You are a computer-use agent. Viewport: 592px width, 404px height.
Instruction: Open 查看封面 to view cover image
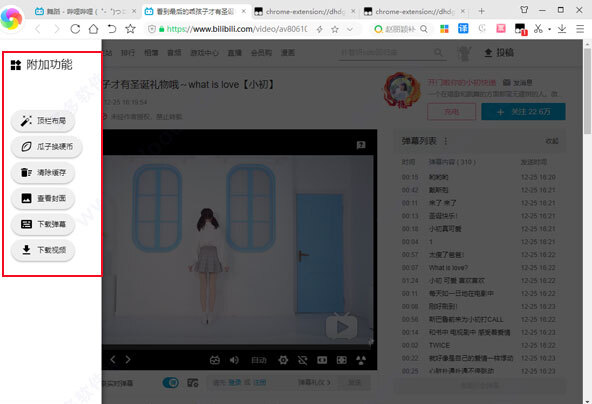point(43,199)
